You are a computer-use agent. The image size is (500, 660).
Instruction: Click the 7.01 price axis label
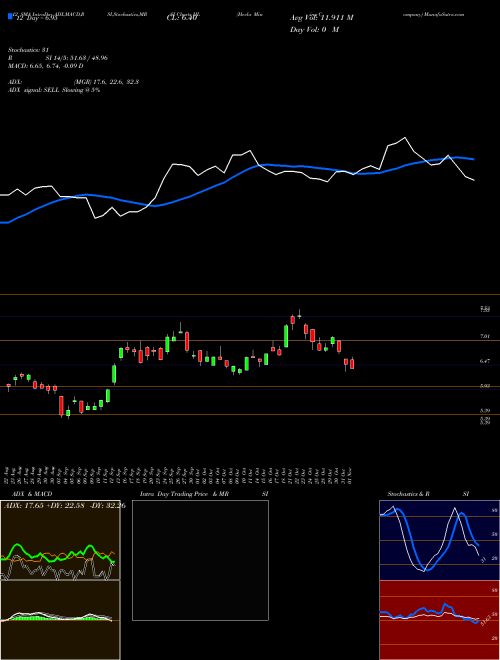click(485, 336)
